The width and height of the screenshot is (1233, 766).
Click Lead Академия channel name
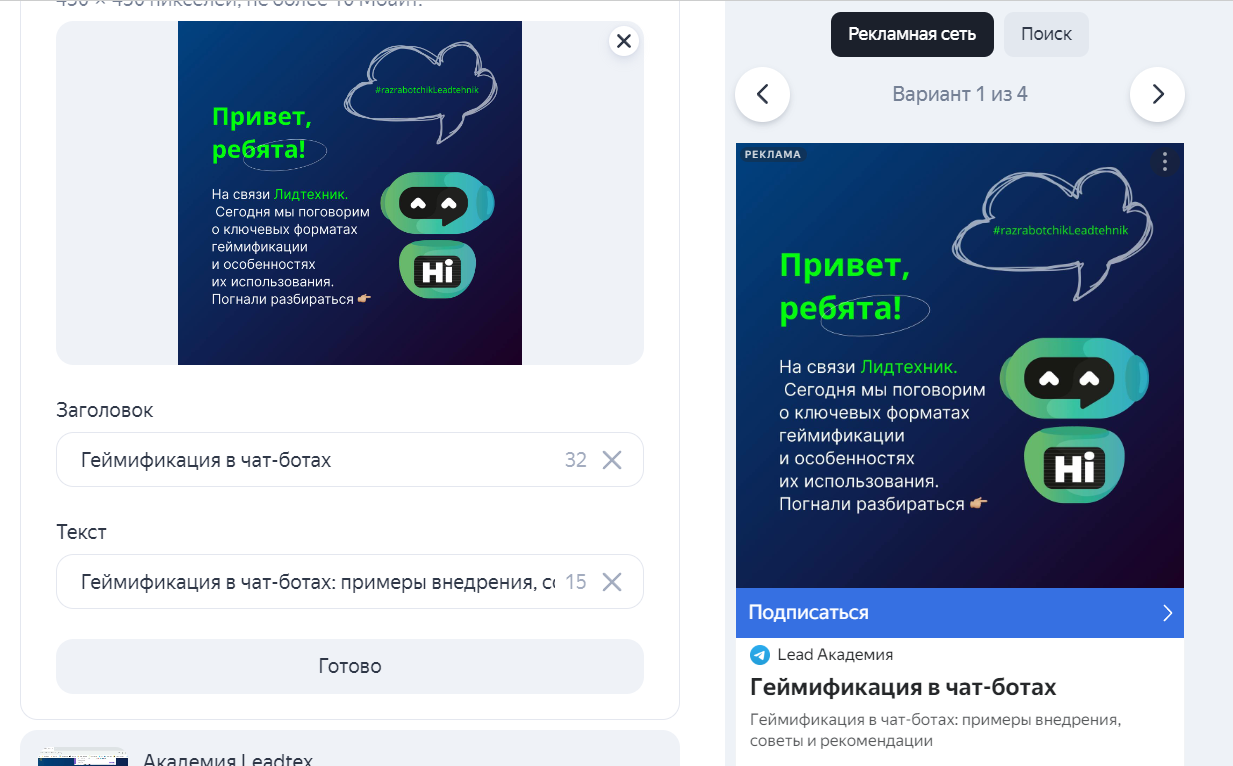click(835, 655)
